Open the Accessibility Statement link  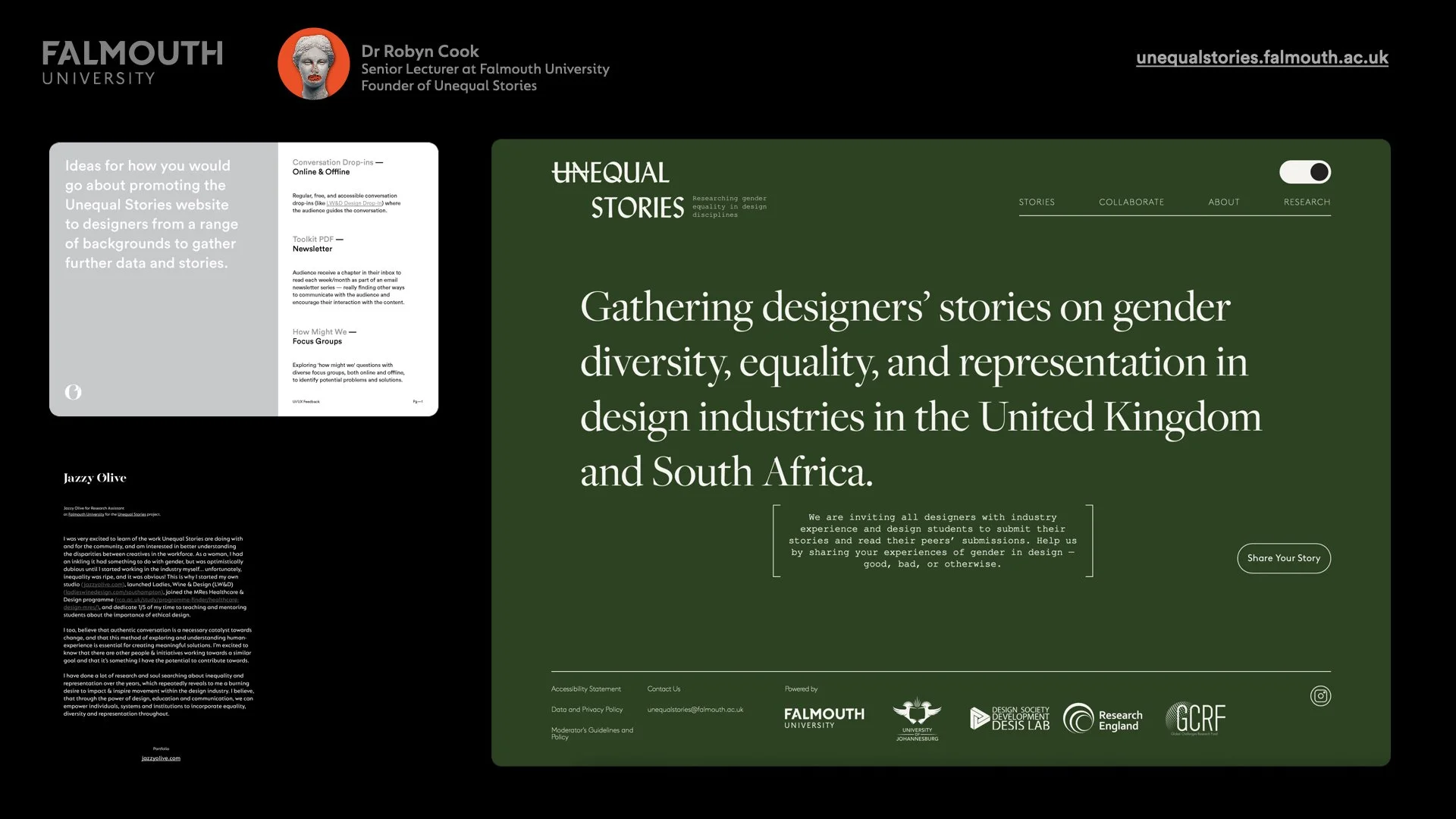(x=585, y=689)
